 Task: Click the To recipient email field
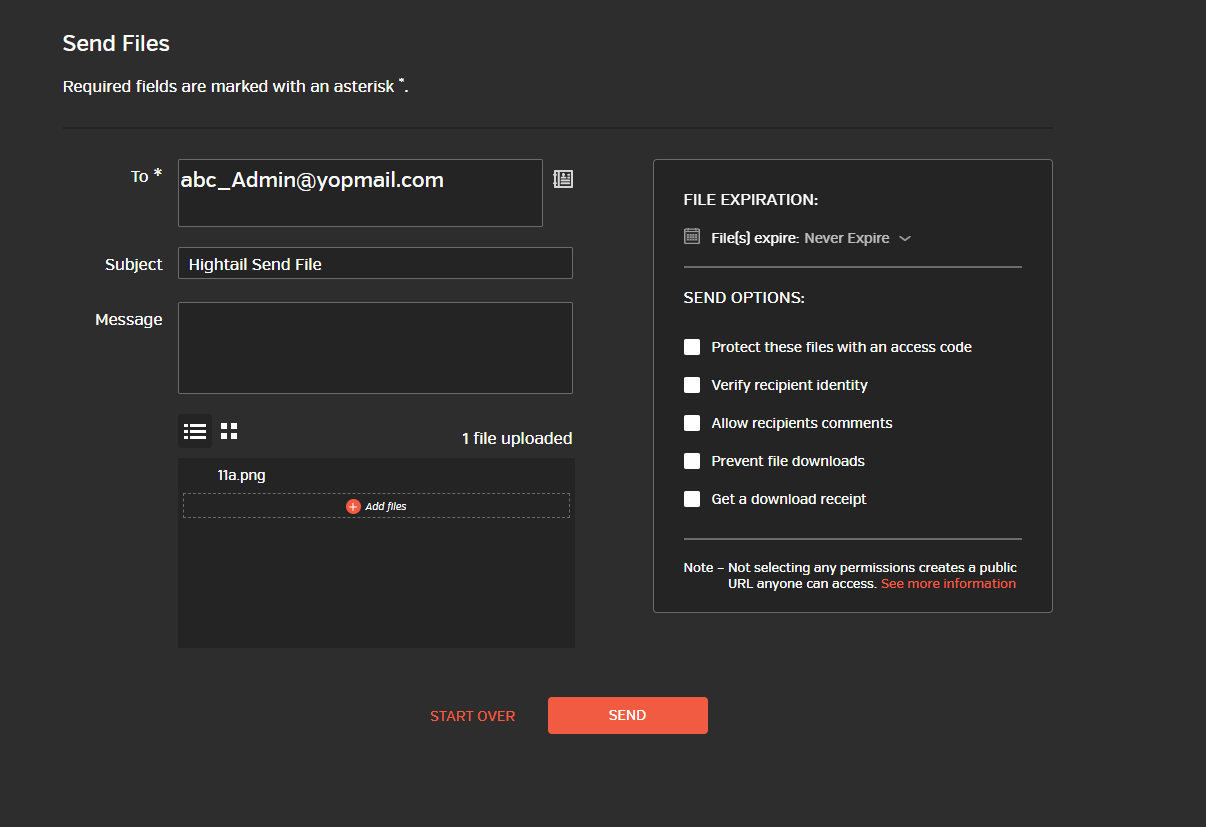point(360,193)
